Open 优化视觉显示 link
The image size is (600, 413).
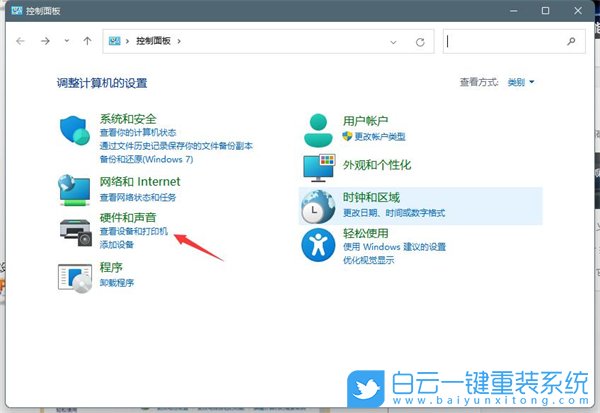click(368, 260)
